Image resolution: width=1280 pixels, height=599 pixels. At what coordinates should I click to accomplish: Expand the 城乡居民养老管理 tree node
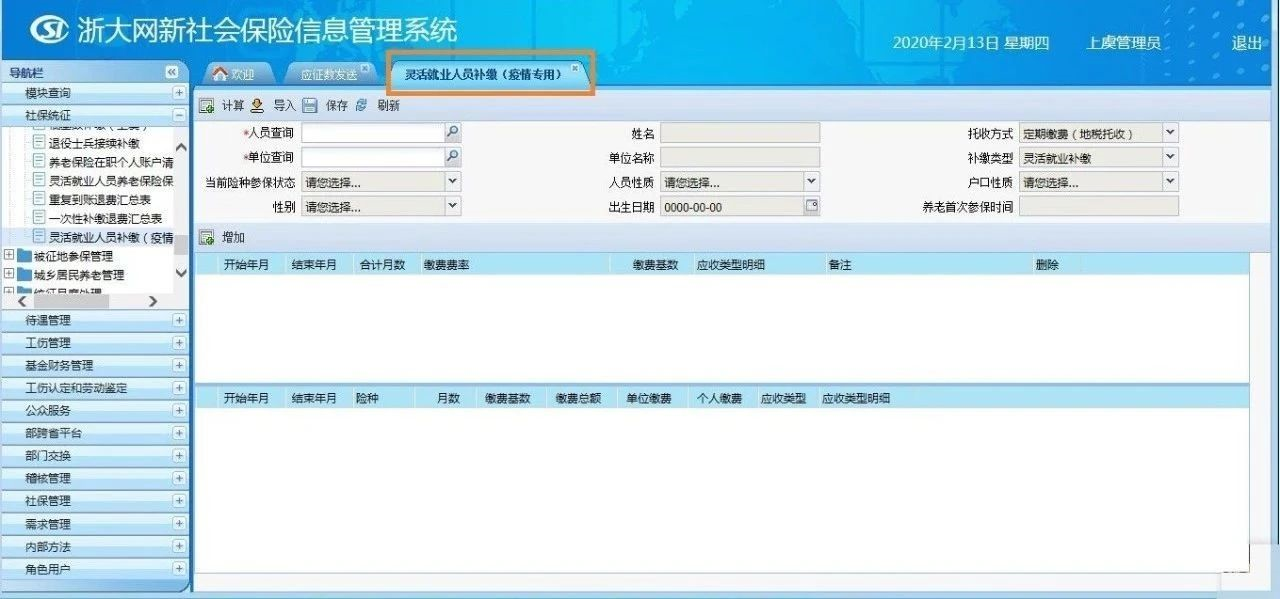(9, 275)
